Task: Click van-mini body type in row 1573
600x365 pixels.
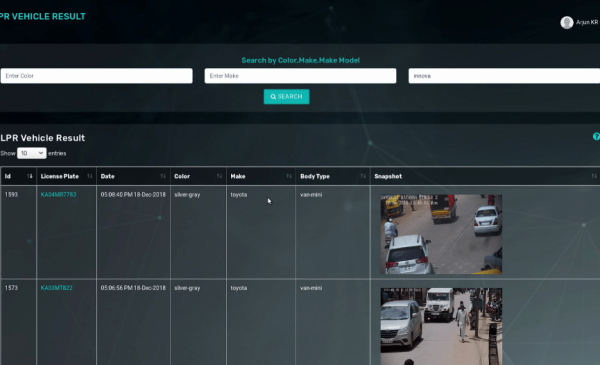Action: click(x=311, y=288)
